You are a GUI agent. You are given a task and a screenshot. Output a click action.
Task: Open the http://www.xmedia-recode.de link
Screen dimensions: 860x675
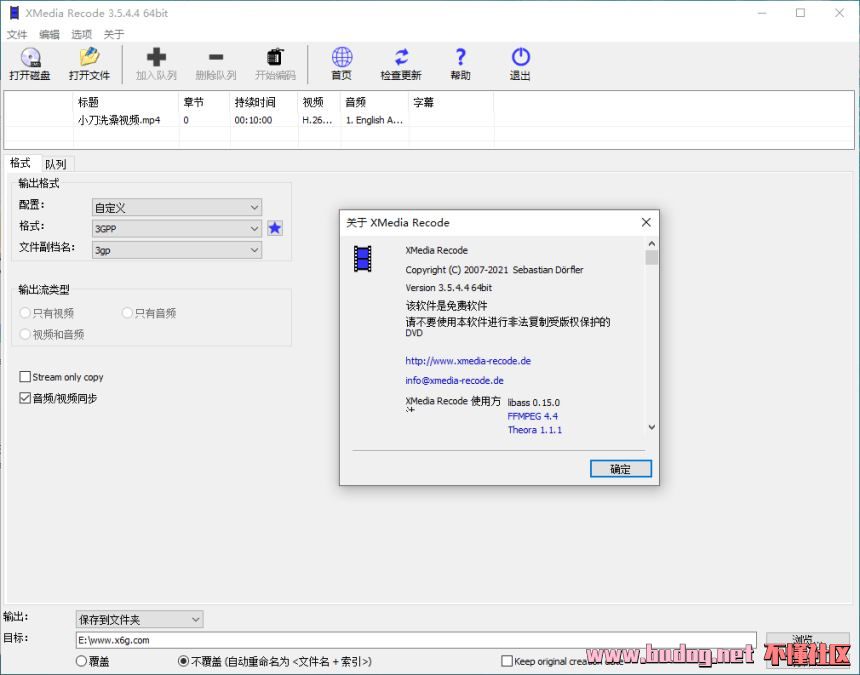point(467,361)
